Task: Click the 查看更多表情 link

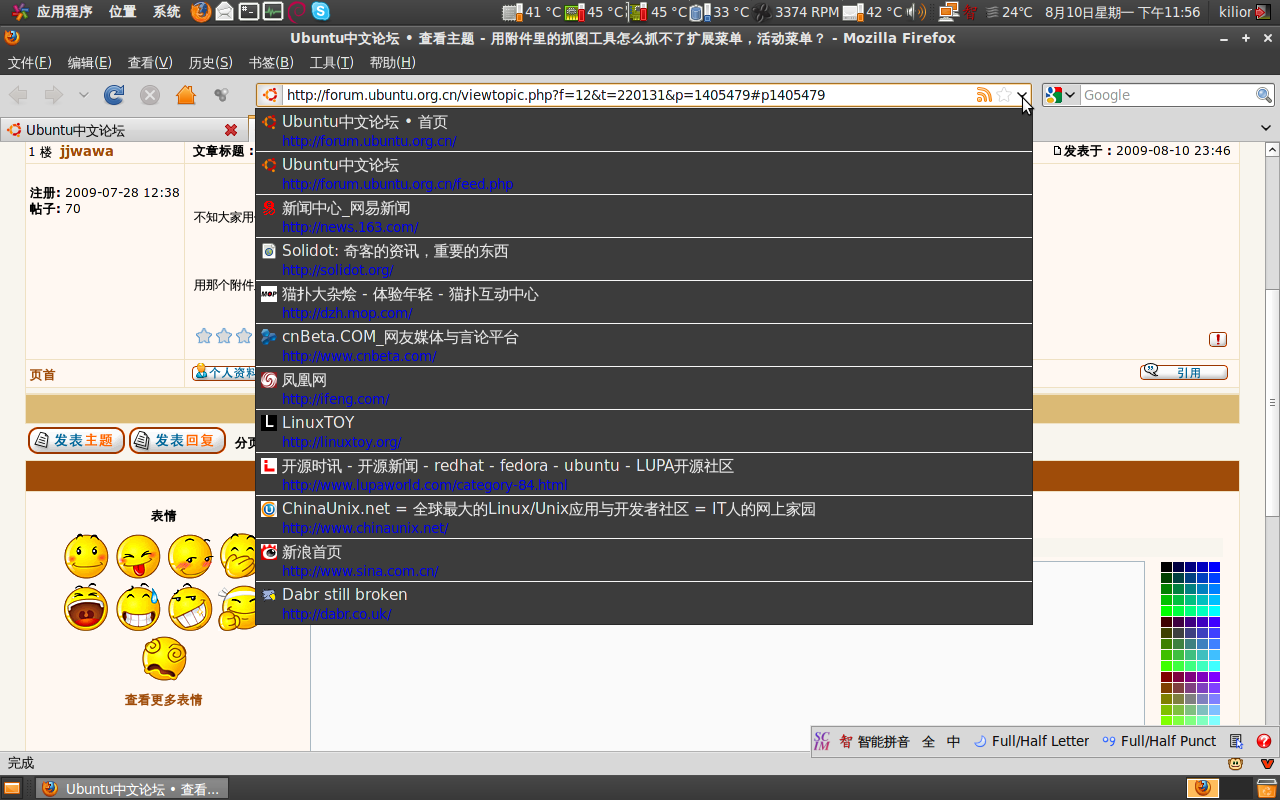Action: (163, 700)
